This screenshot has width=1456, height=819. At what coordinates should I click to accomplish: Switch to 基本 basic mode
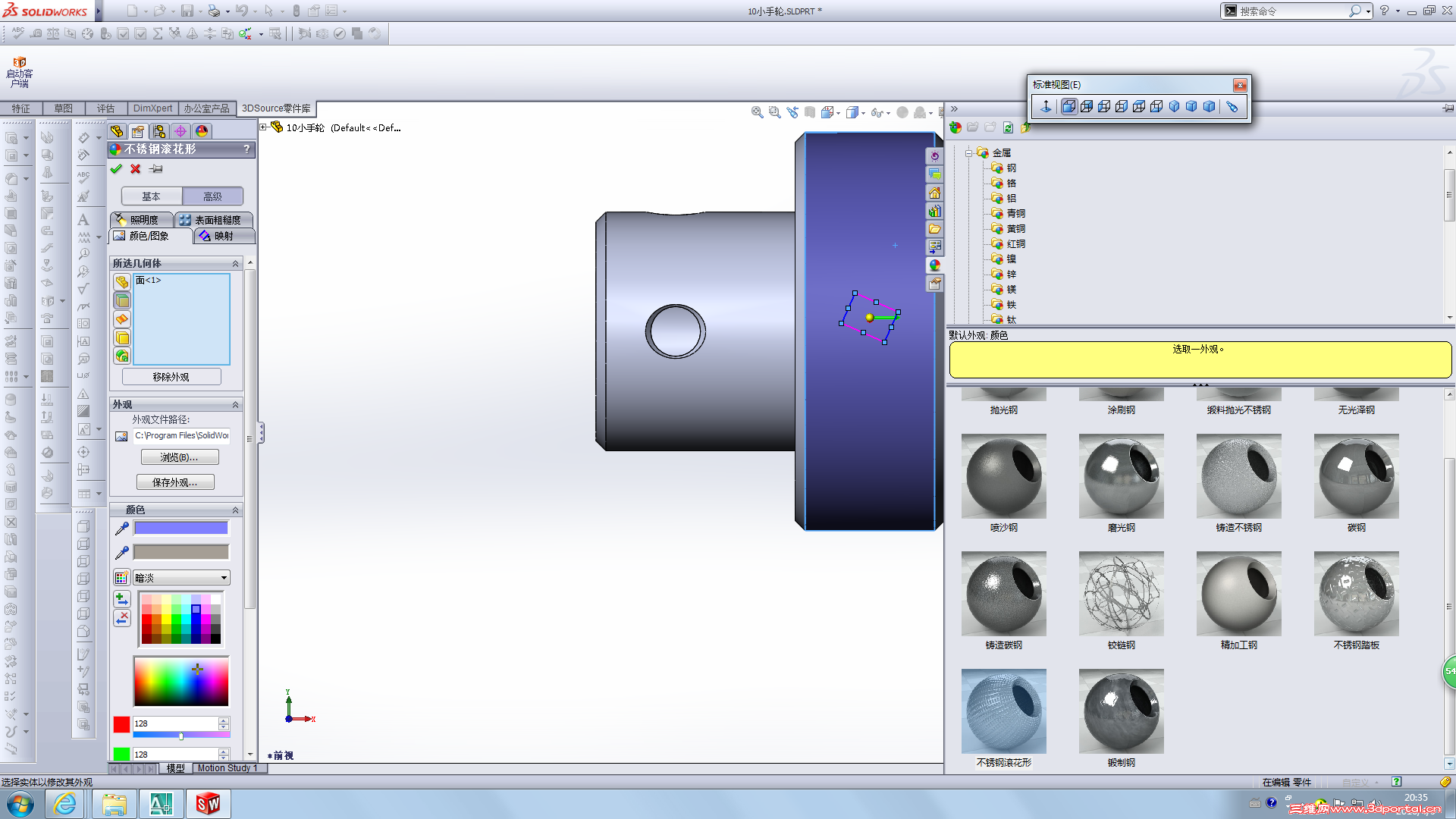pyautogui.click(x=151, y=196)
